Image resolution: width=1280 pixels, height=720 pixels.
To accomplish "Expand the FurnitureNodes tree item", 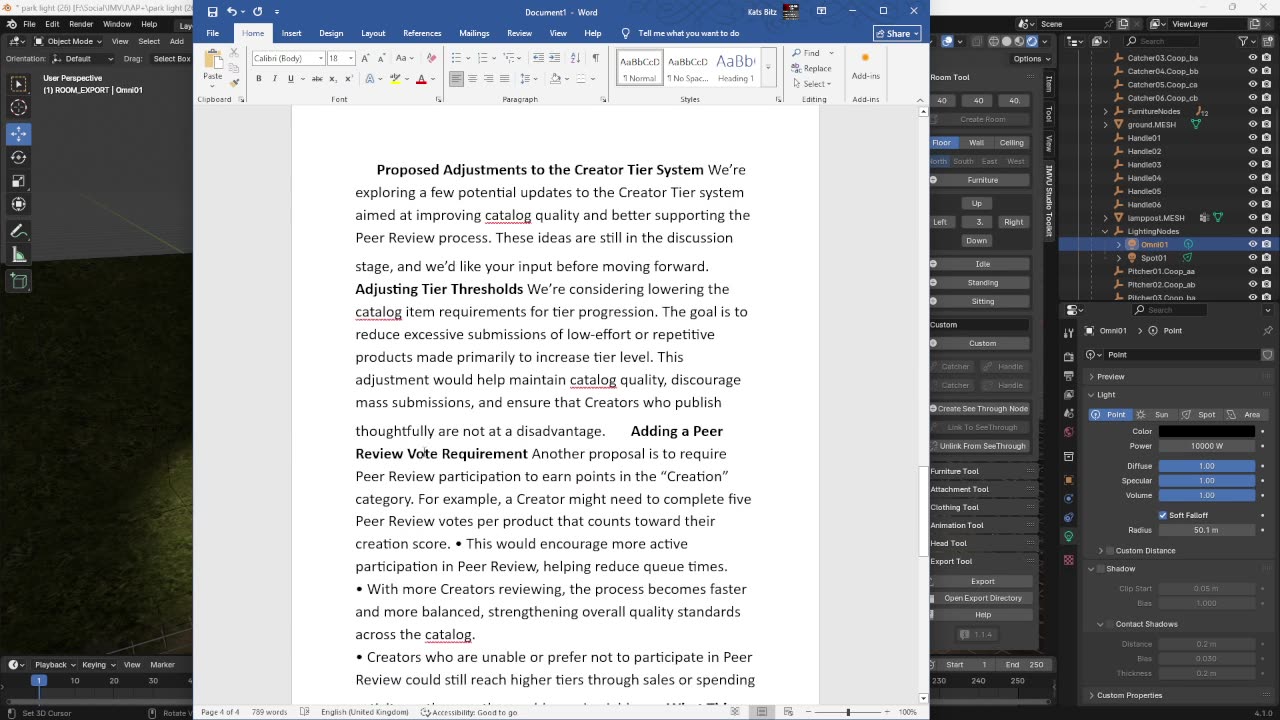I will coord(1106,111).
